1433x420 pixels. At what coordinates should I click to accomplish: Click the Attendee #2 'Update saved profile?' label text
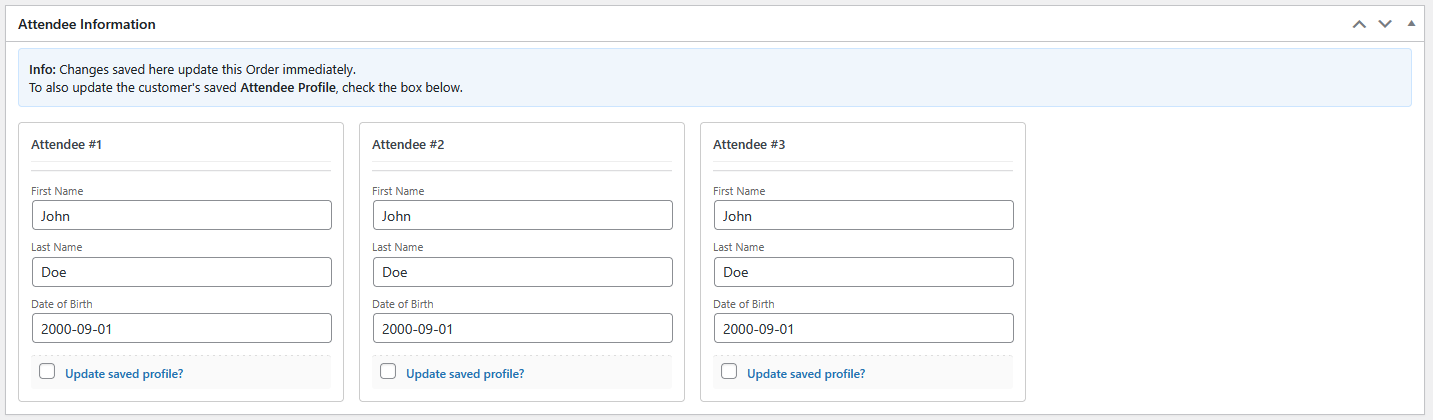(465, 374)
